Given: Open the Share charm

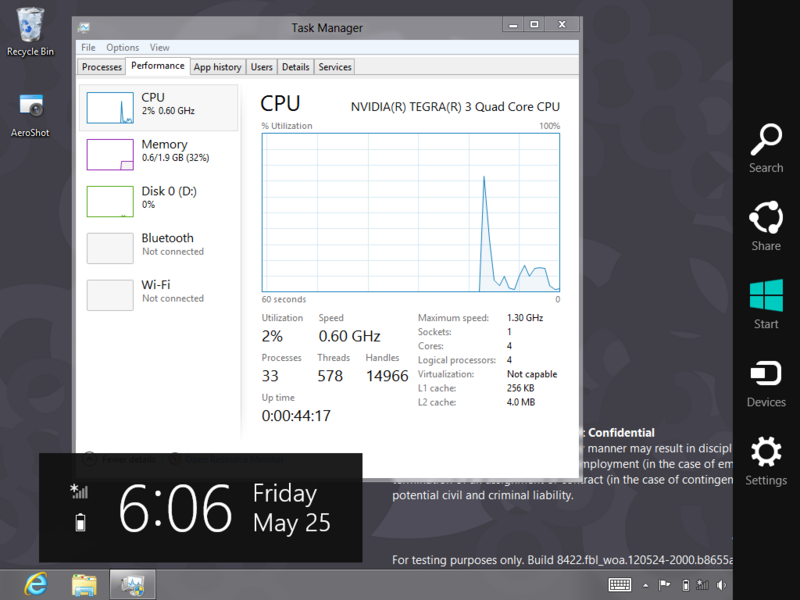Looking at the screenshot, I should 766,226.
